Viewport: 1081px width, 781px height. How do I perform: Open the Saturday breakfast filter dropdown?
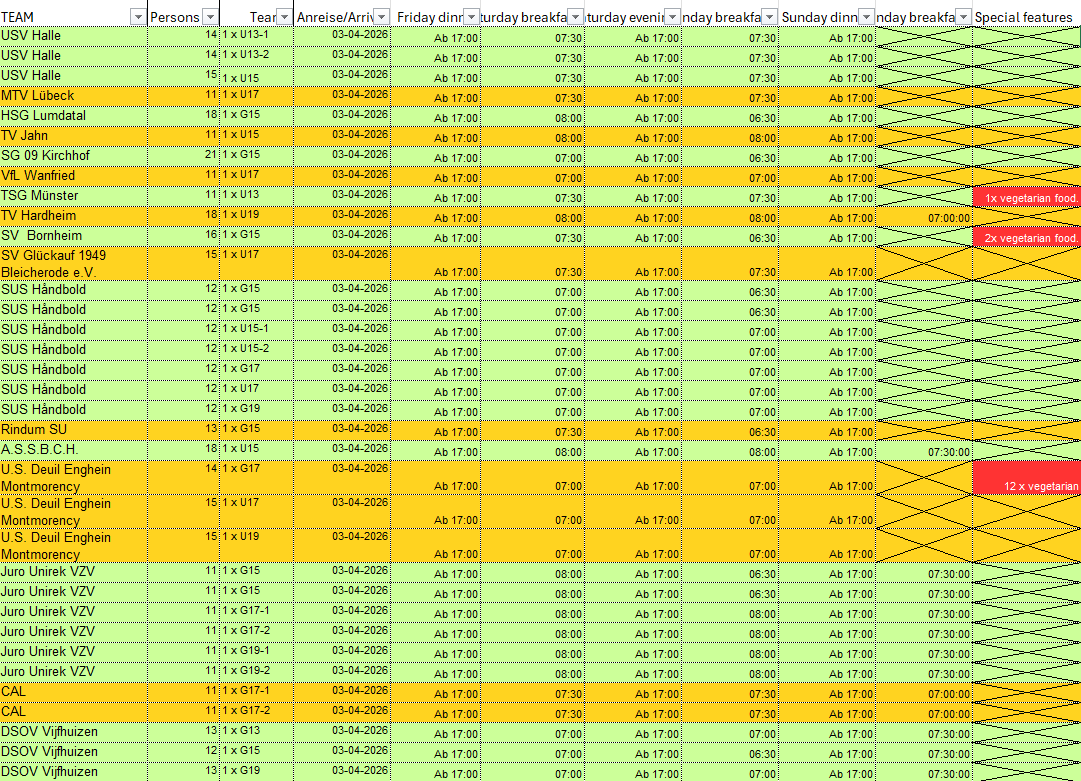pyautogui.click(x=575, y=16)
